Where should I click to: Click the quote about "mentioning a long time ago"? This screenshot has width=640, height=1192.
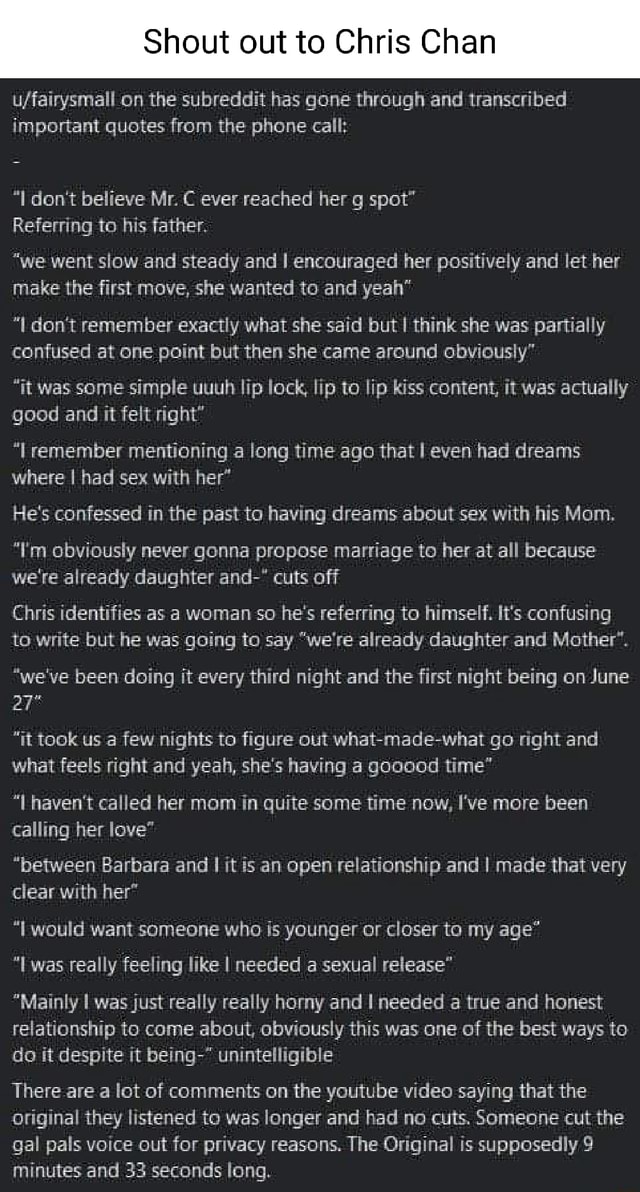pyautogui.click(x=296, y=463)
